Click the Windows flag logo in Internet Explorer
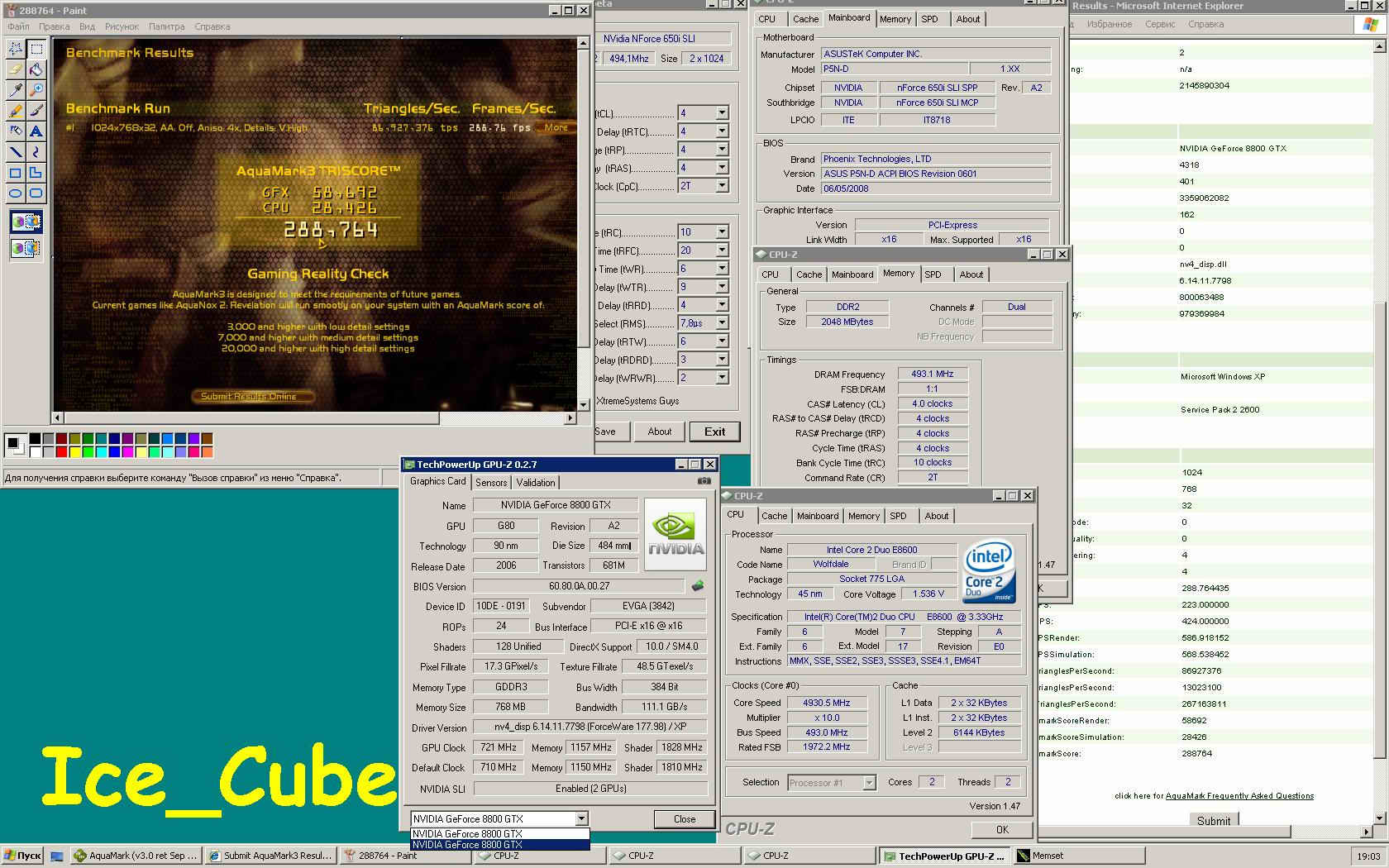 pyautogui.click(x=1370, y=24)
